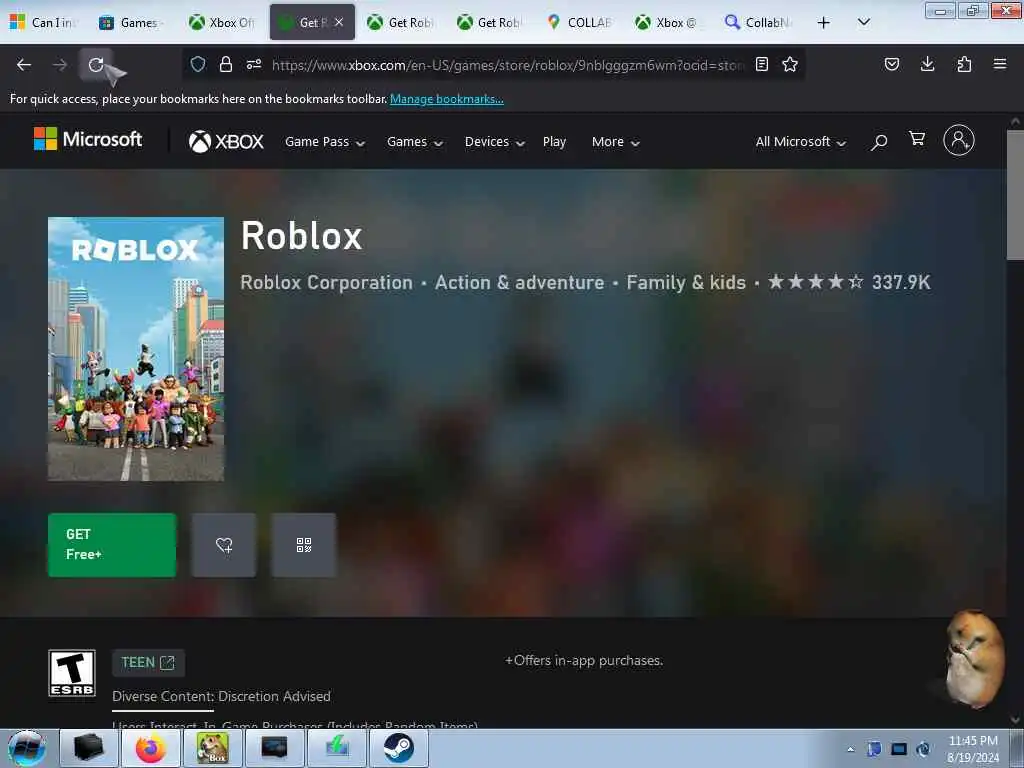Open Firefox from the taskbar
This screenshot has width=1024, height=768.
pos(151,748)
